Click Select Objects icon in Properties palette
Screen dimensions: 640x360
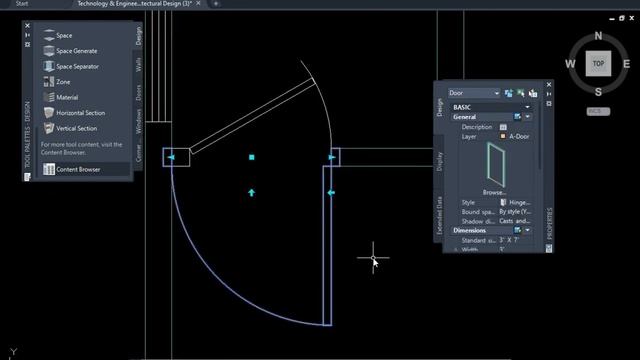tap(520, 93)
